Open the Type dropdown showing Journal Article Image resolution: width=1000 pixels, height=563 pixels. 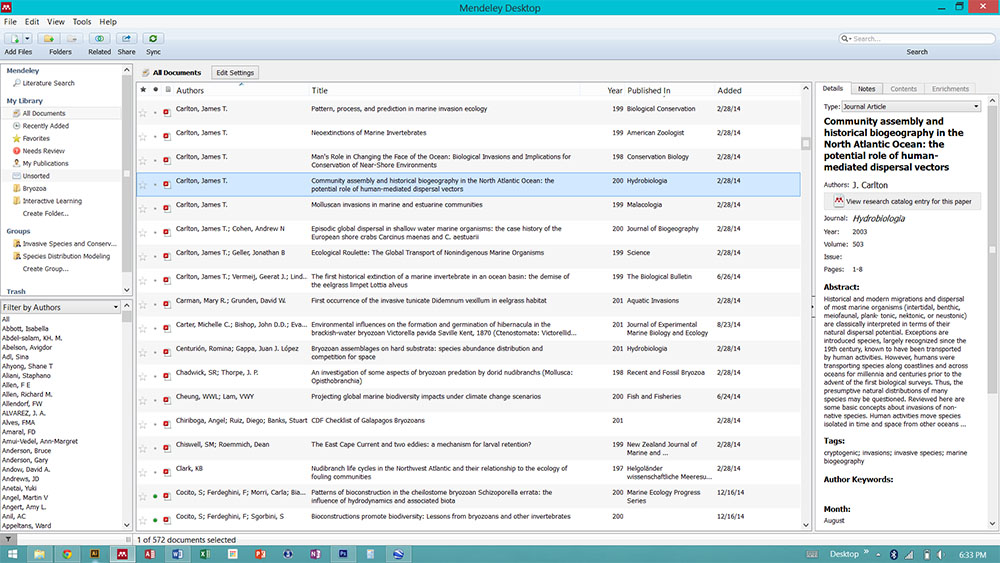(911, 106)
